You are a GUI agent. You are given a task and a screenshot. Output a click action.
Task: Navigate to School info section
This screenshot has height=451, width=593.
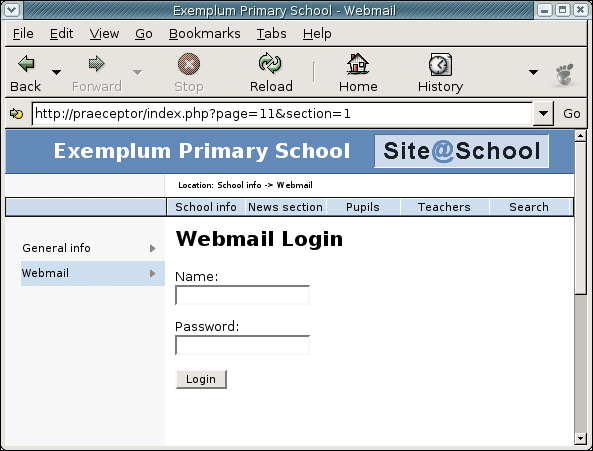tap(206, 207)
